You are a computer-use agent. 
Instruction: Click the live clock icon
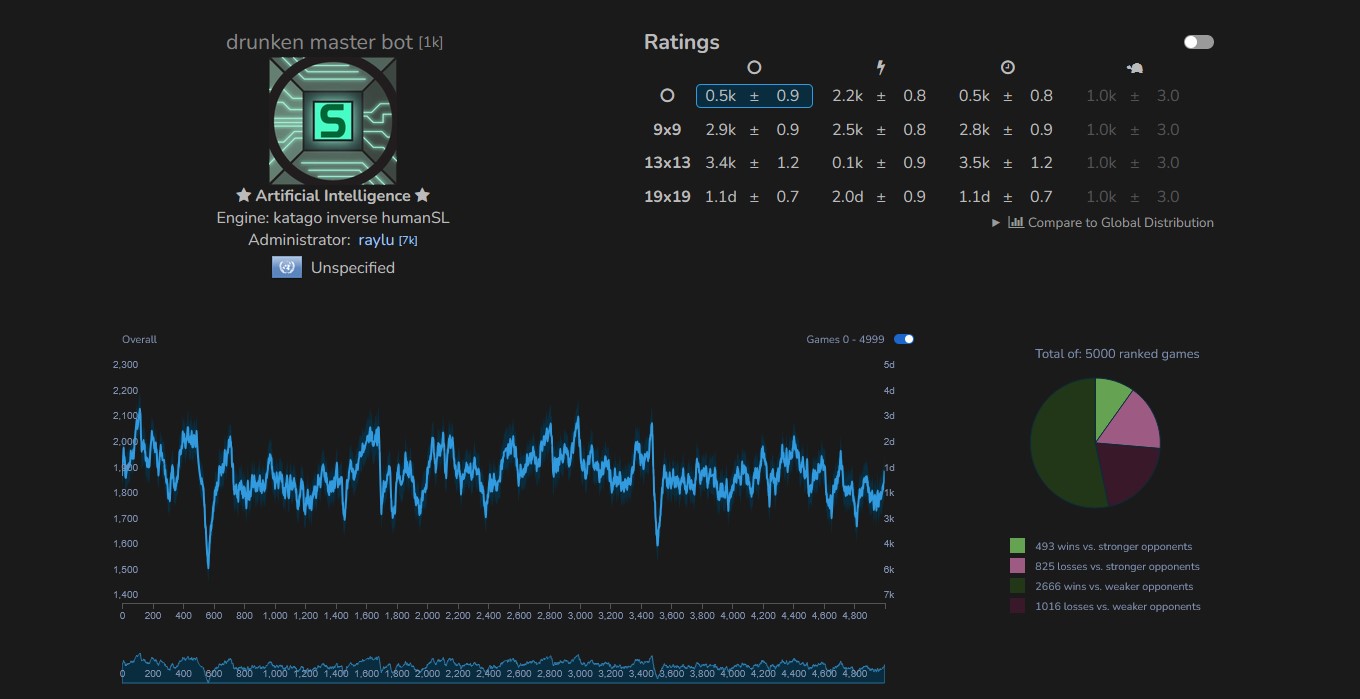tap(1008, 67)
